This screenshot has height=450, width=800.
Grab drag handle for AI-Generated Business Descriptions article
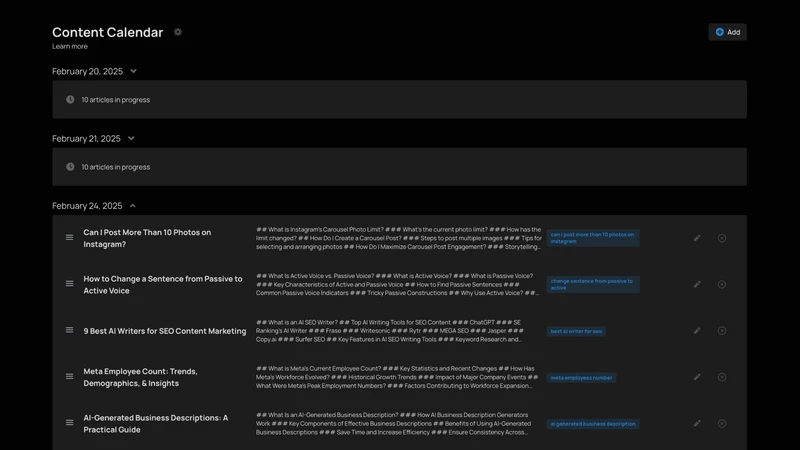[69, 423]
